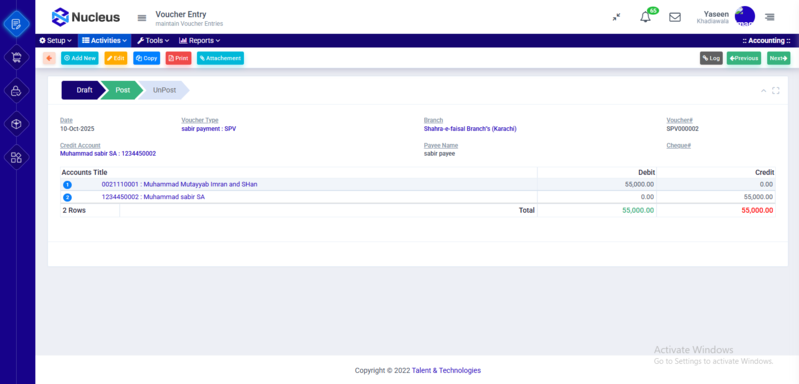
Task: Open the right-side panel menu icon
Action: point(769,17)
